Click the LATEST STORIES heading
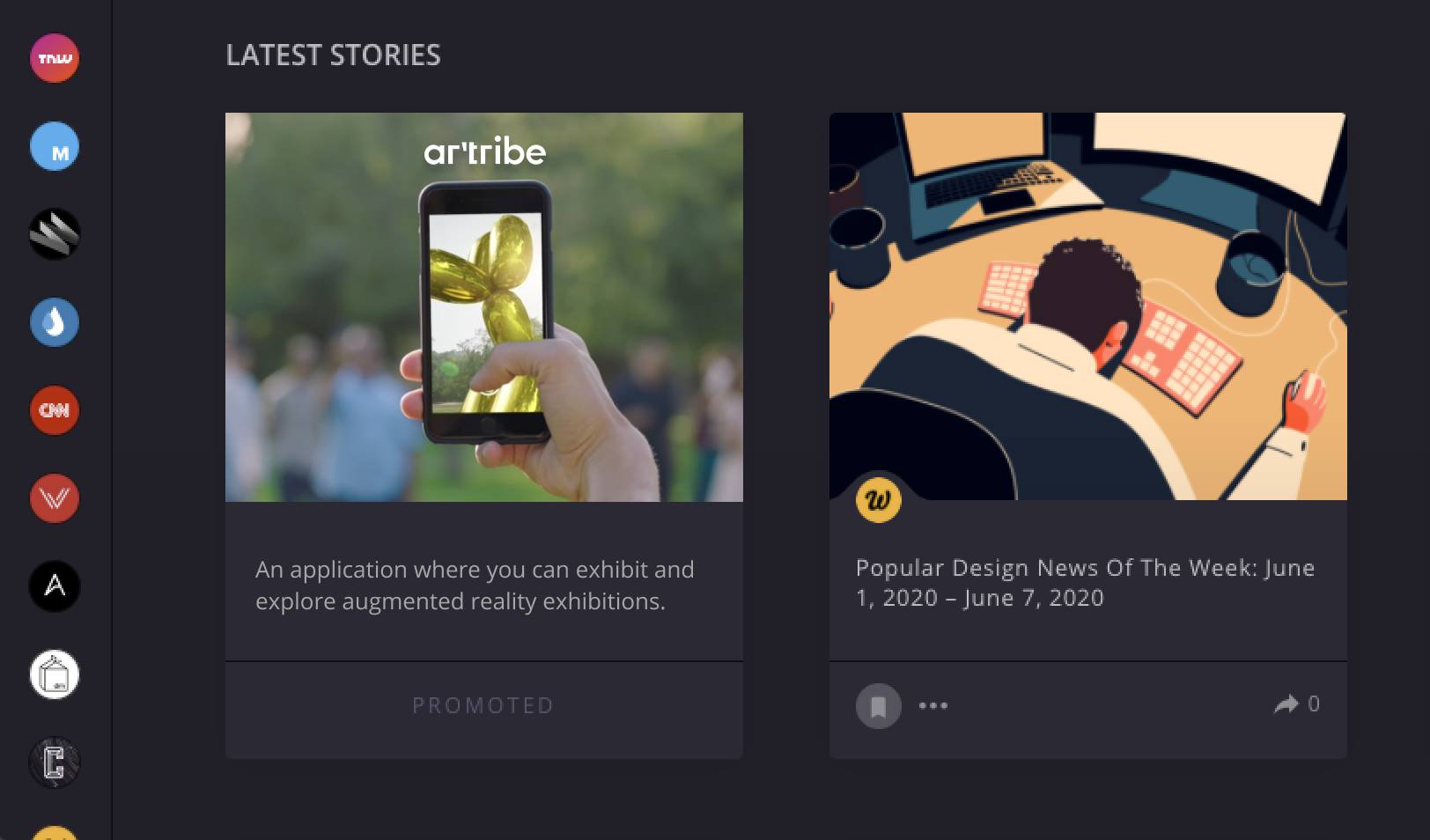1430x840 pixels. click(x=333, y=55)
